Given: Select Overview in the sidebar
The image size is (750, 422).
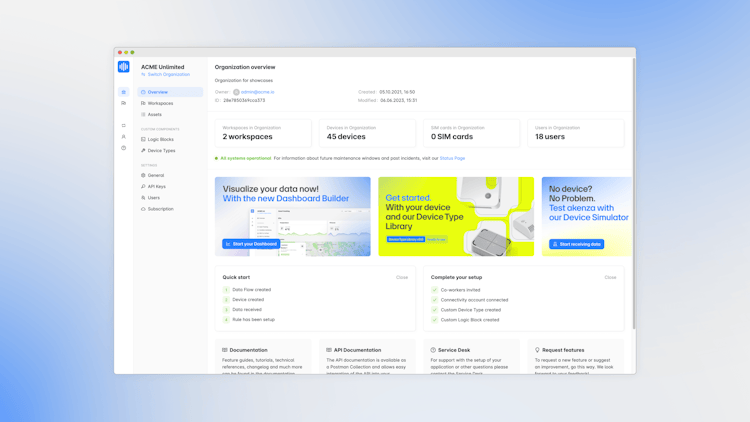Looking at the screenshot, I should [170, 92].
